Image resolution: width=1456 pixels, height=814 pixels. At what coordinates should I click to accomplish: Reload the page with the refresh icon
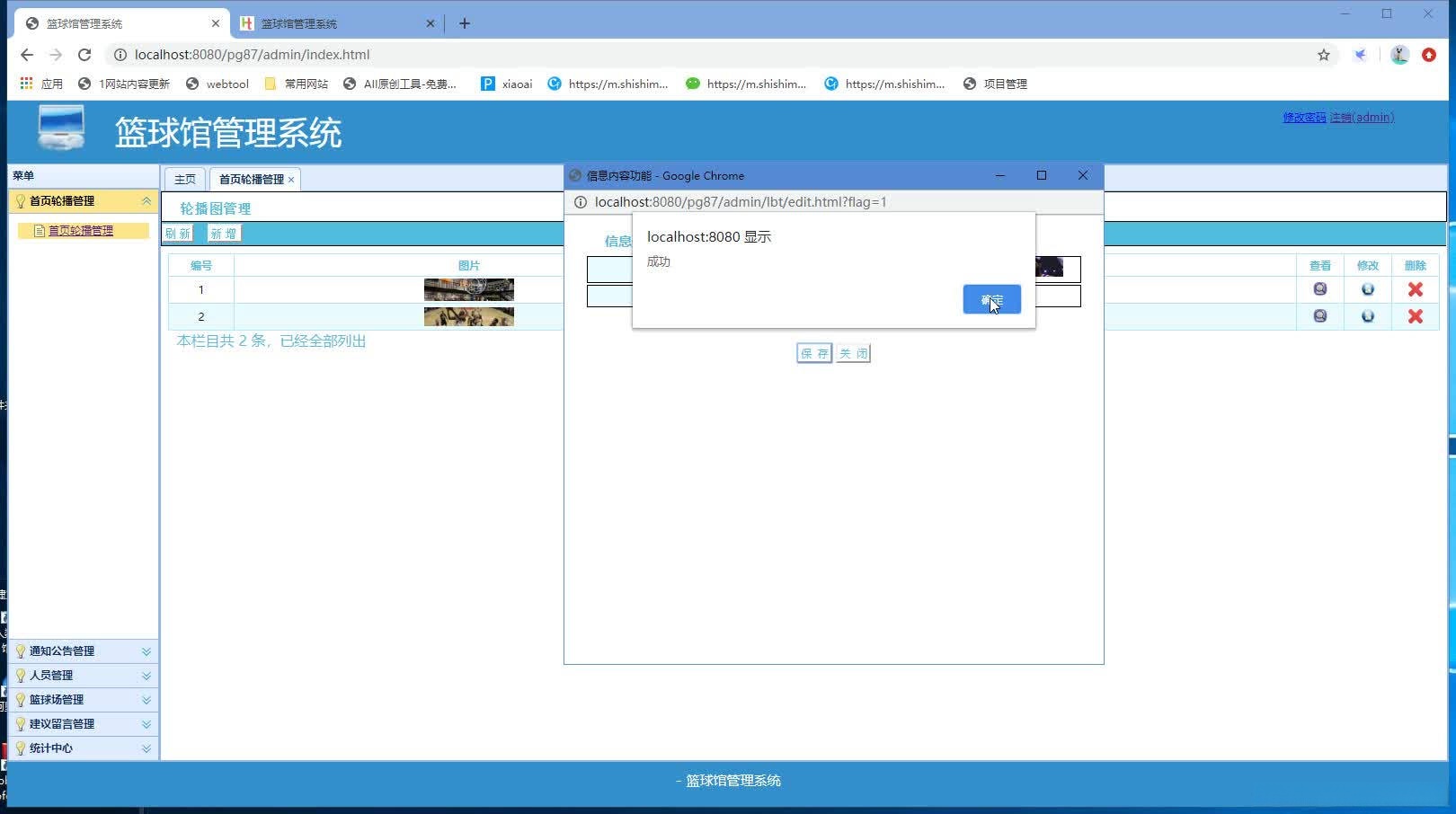pos(84,55)
